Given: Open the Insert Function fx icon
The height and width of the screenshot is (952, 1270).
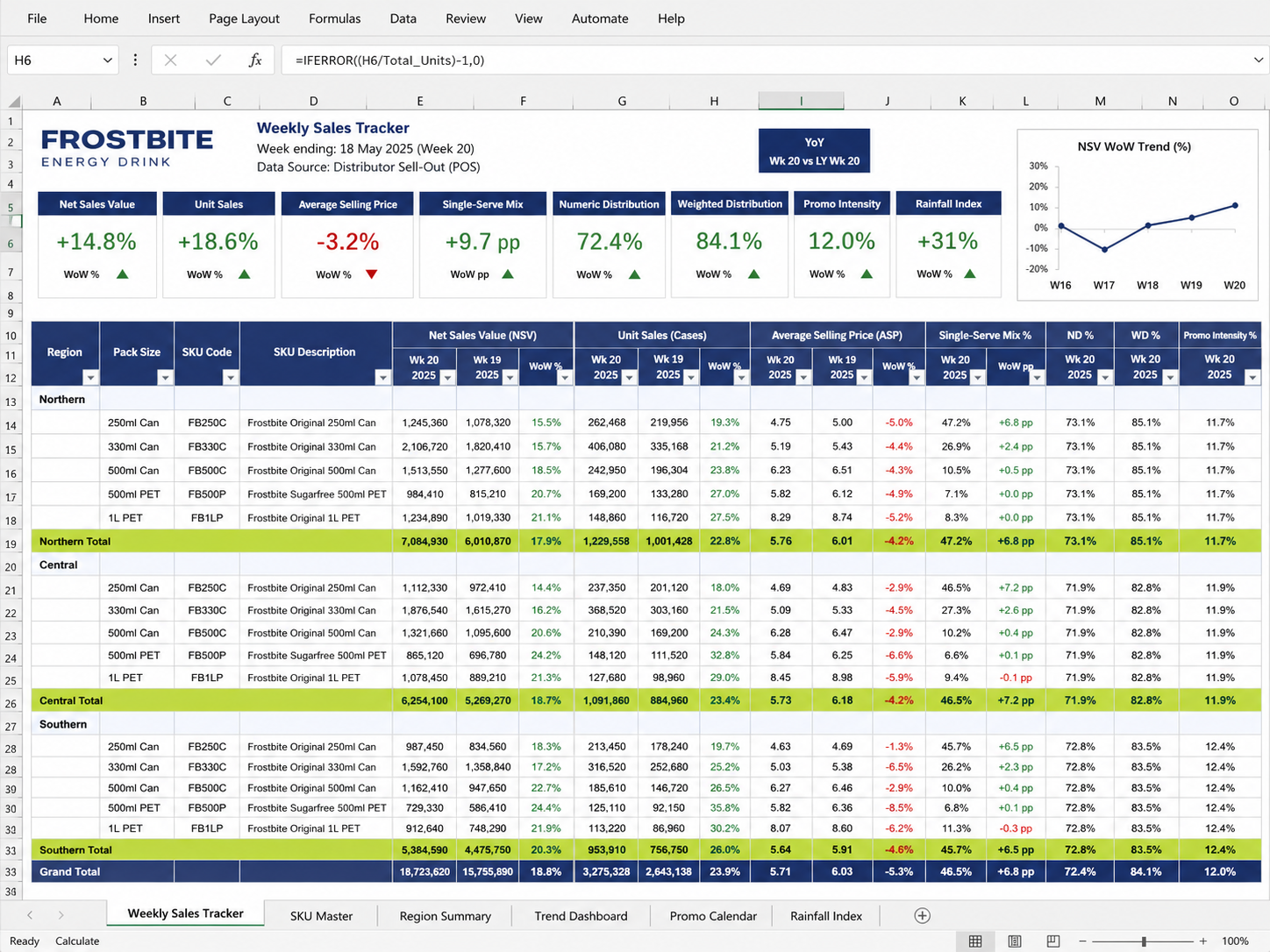Looking at the screenshot, I should [255, 60].
